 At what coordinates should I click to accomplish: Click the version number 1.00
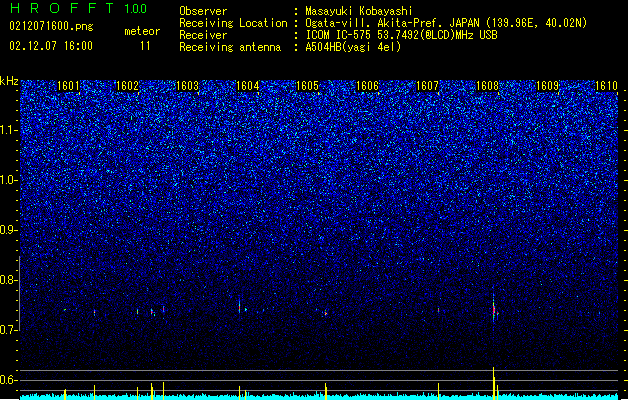click(135, 9)
